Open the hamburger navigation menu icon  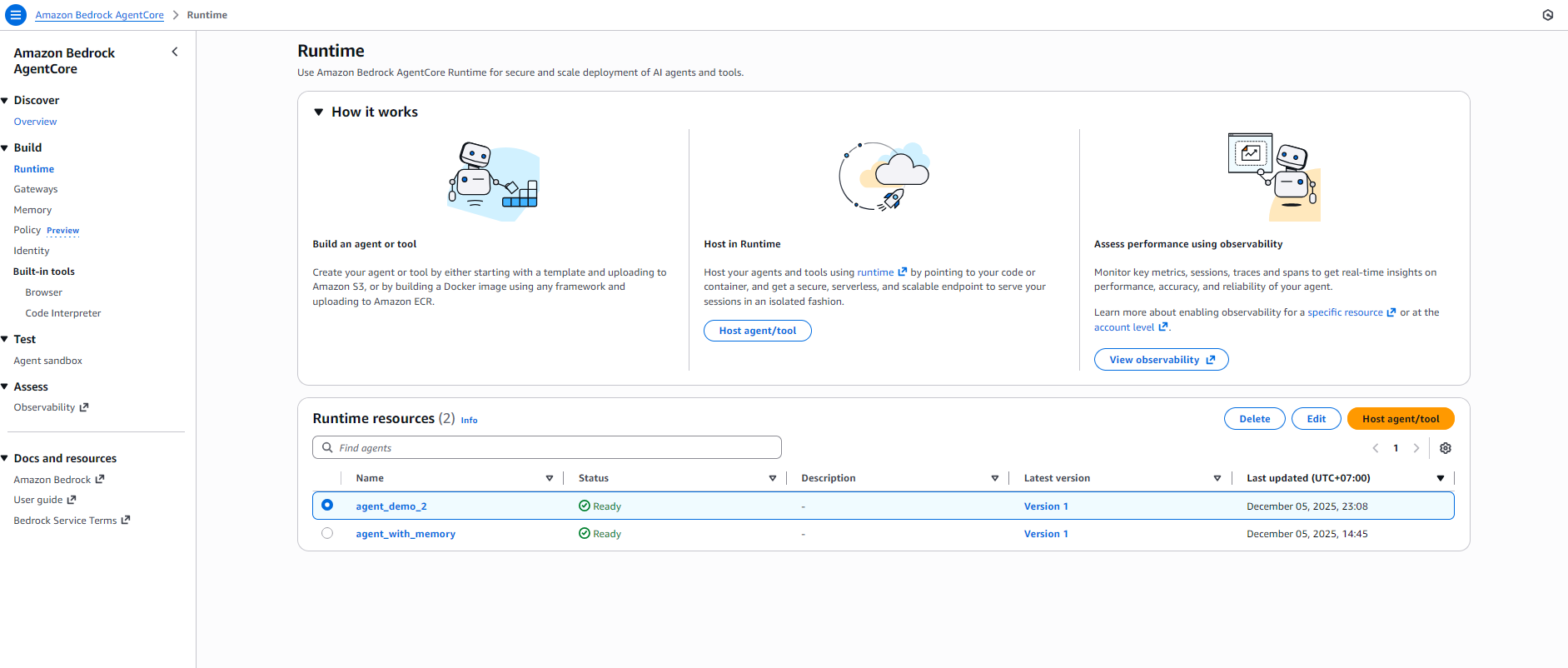tap(16, 15)
